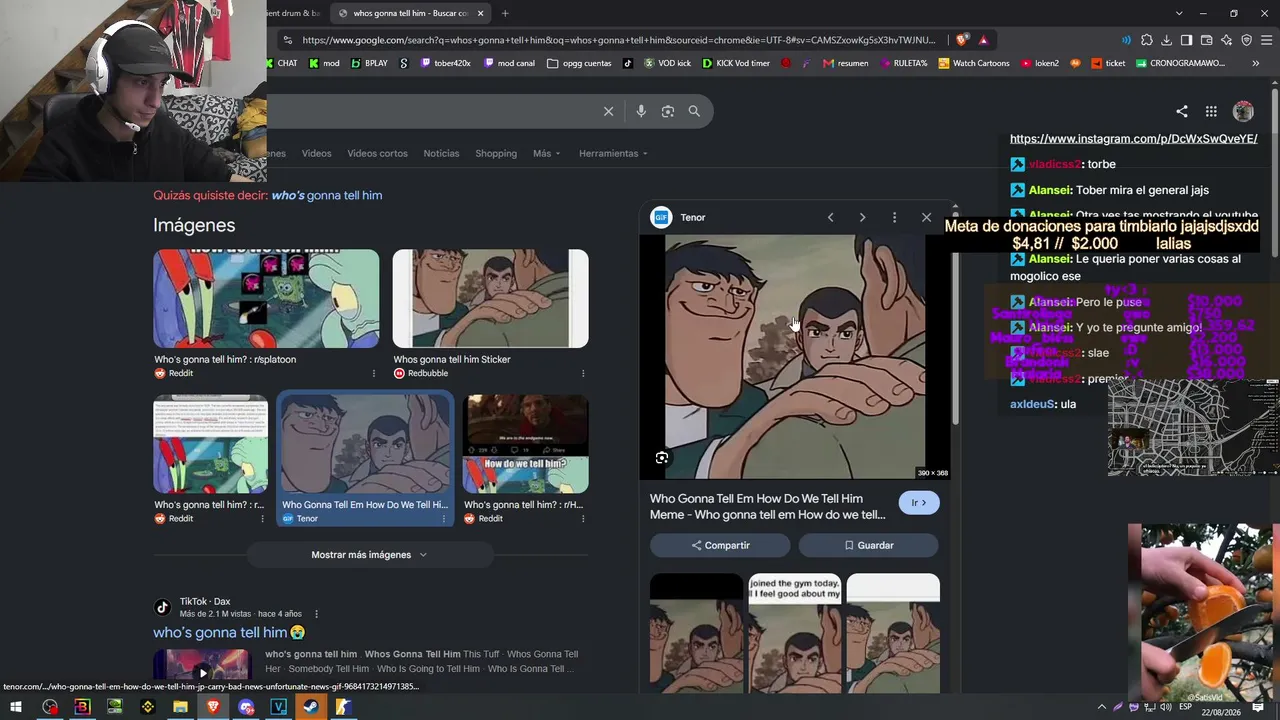Open the 'Watch Cartoons' bookmark

[973, 63]
